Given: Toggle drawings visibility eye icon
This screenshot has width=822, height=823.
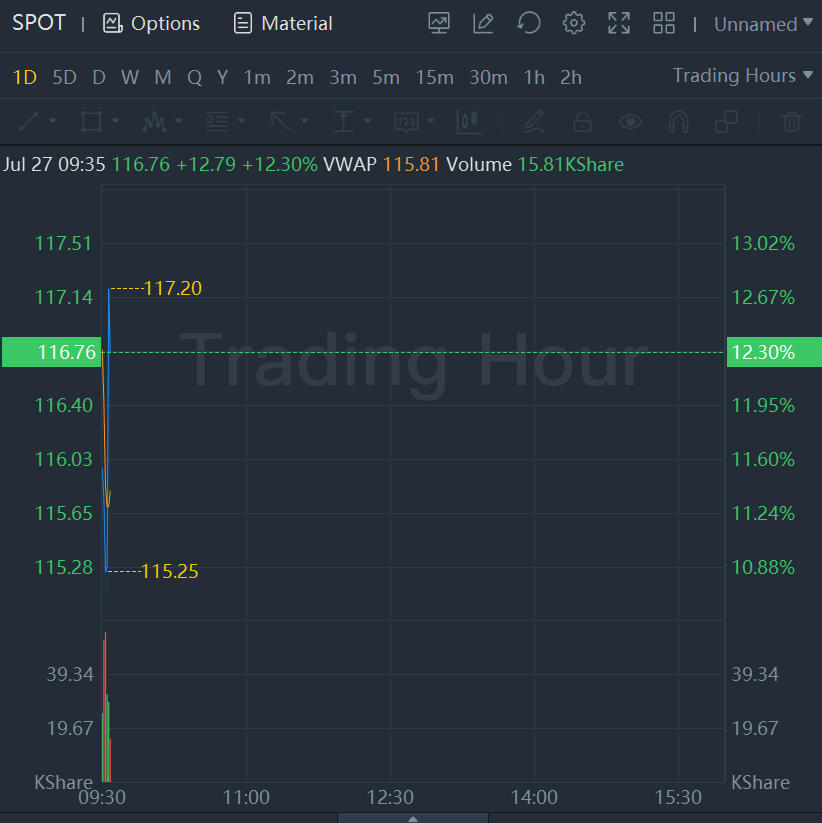Looking at the screenshot, I should click(x=630, y=122).
